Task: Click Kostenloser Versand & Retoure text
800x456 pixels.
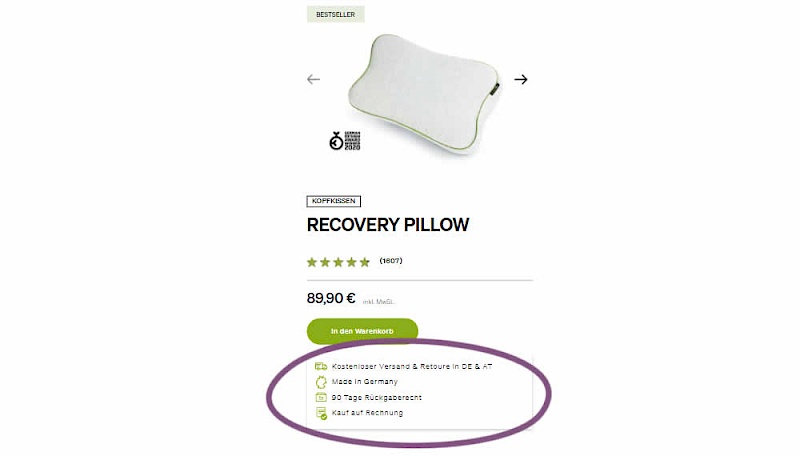Action: point(412,366)
